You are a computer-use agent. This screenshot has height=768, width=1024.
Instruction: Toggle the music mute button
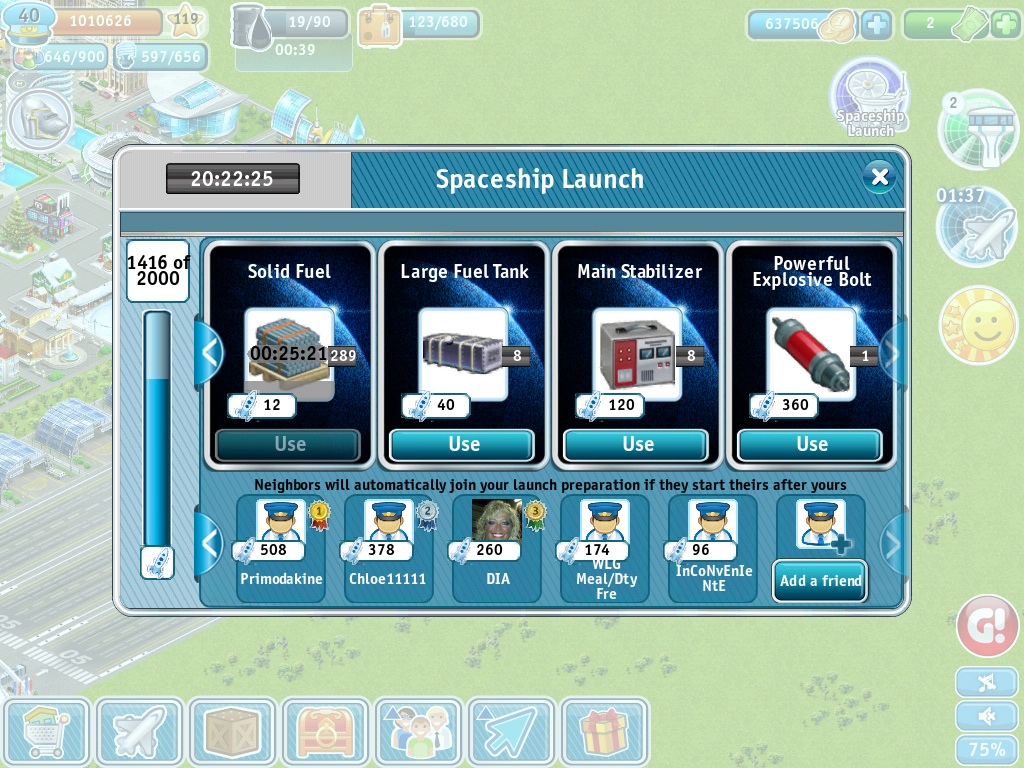[987, 683]
